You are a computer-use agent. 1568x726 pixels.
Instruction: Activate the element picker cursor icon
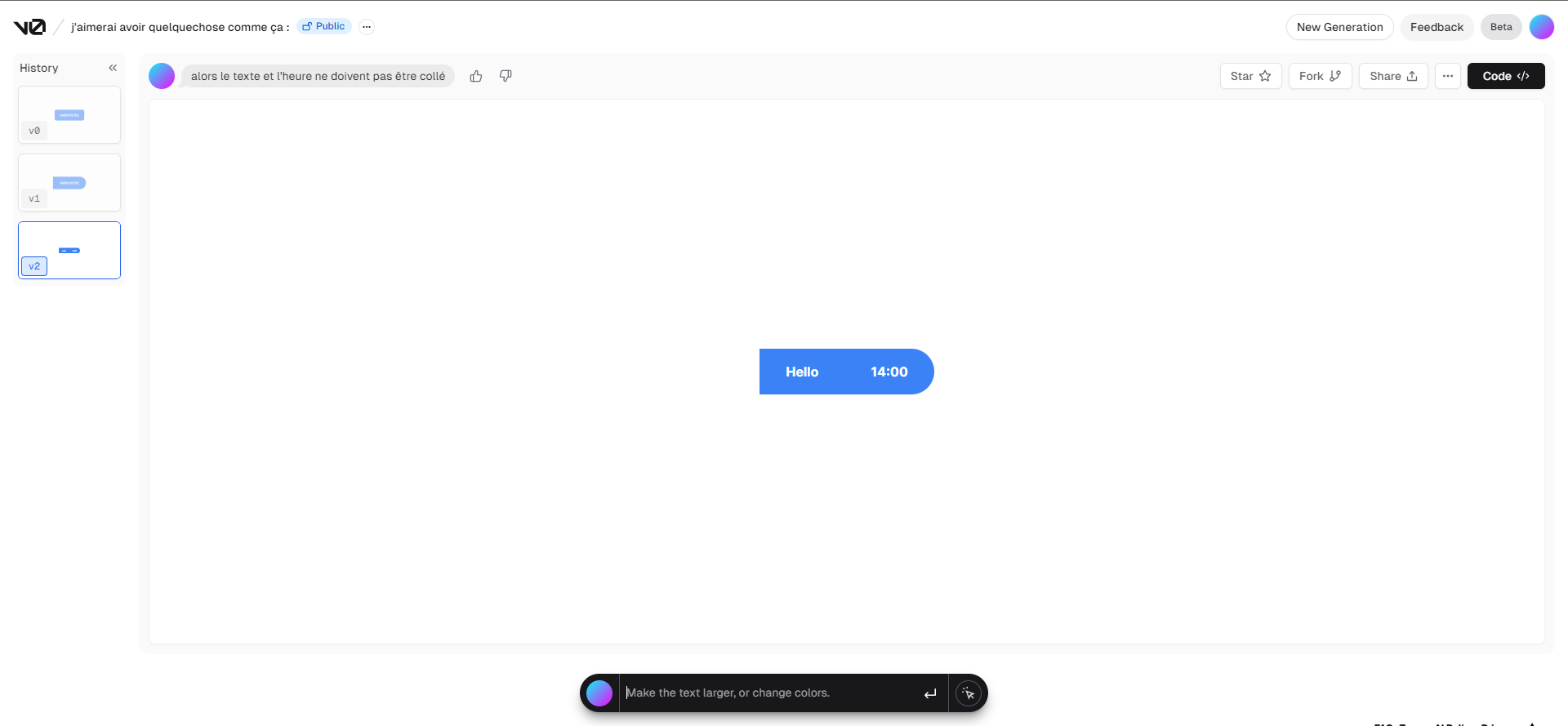[x=969, y=693]
